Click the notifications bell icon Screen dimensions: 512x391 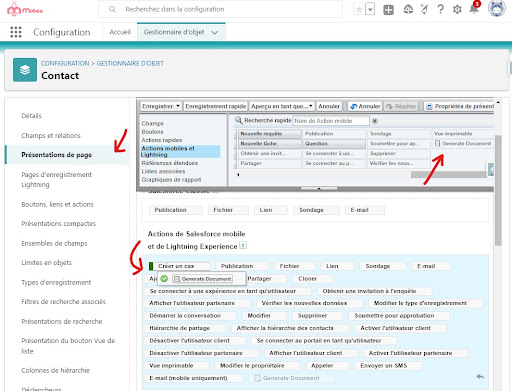(474, 9)
